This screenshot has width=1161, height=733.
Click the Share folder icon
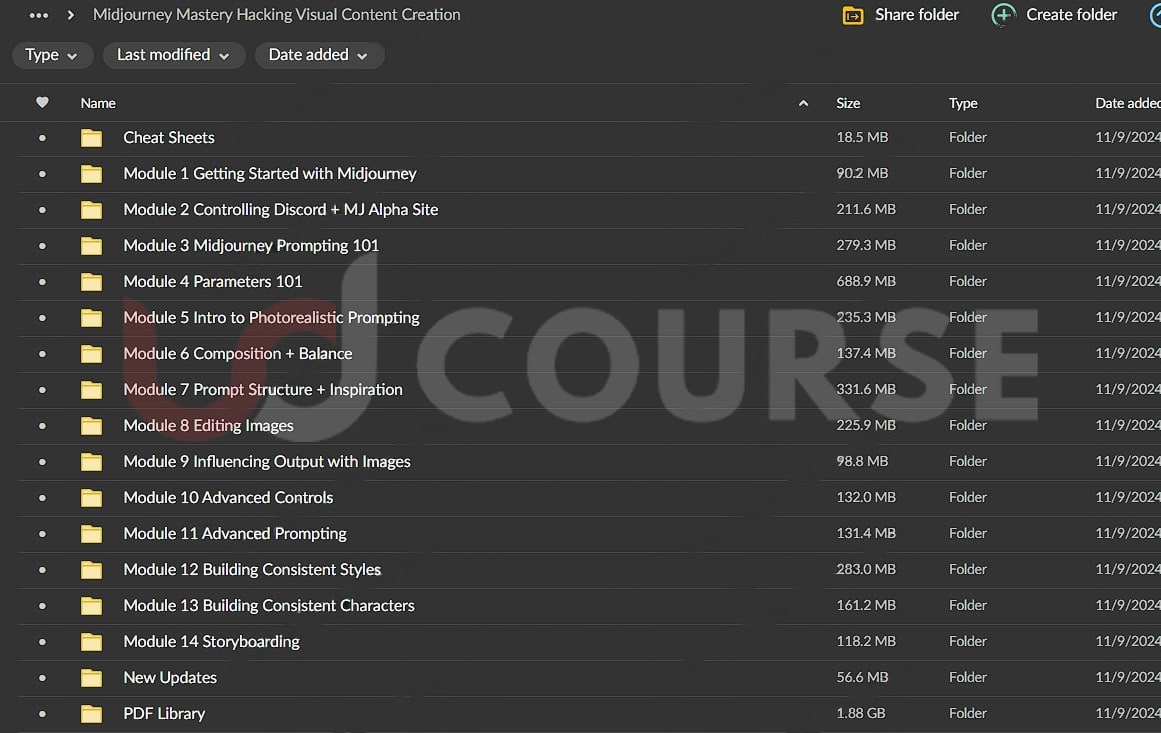click(x=852, y=15)
